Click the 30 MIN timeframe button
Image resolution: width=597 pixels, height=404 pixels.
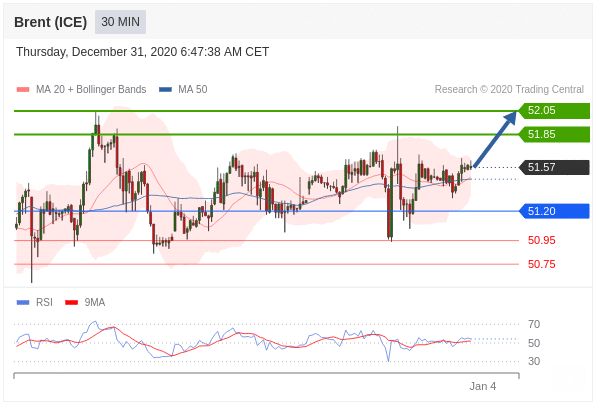click(x=120, y=22)
